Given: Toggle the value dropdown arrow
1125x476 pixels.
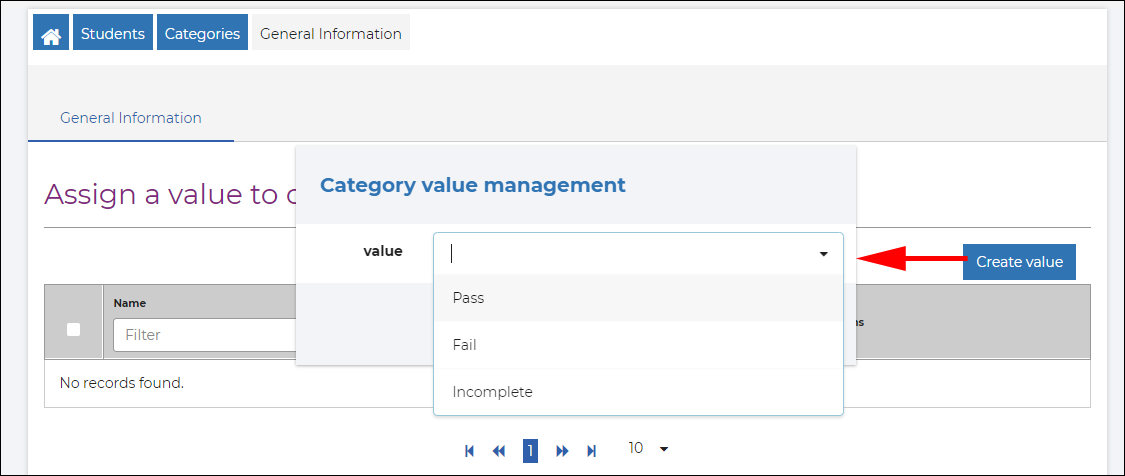Looking at the screenshot, I should point(823,254).
